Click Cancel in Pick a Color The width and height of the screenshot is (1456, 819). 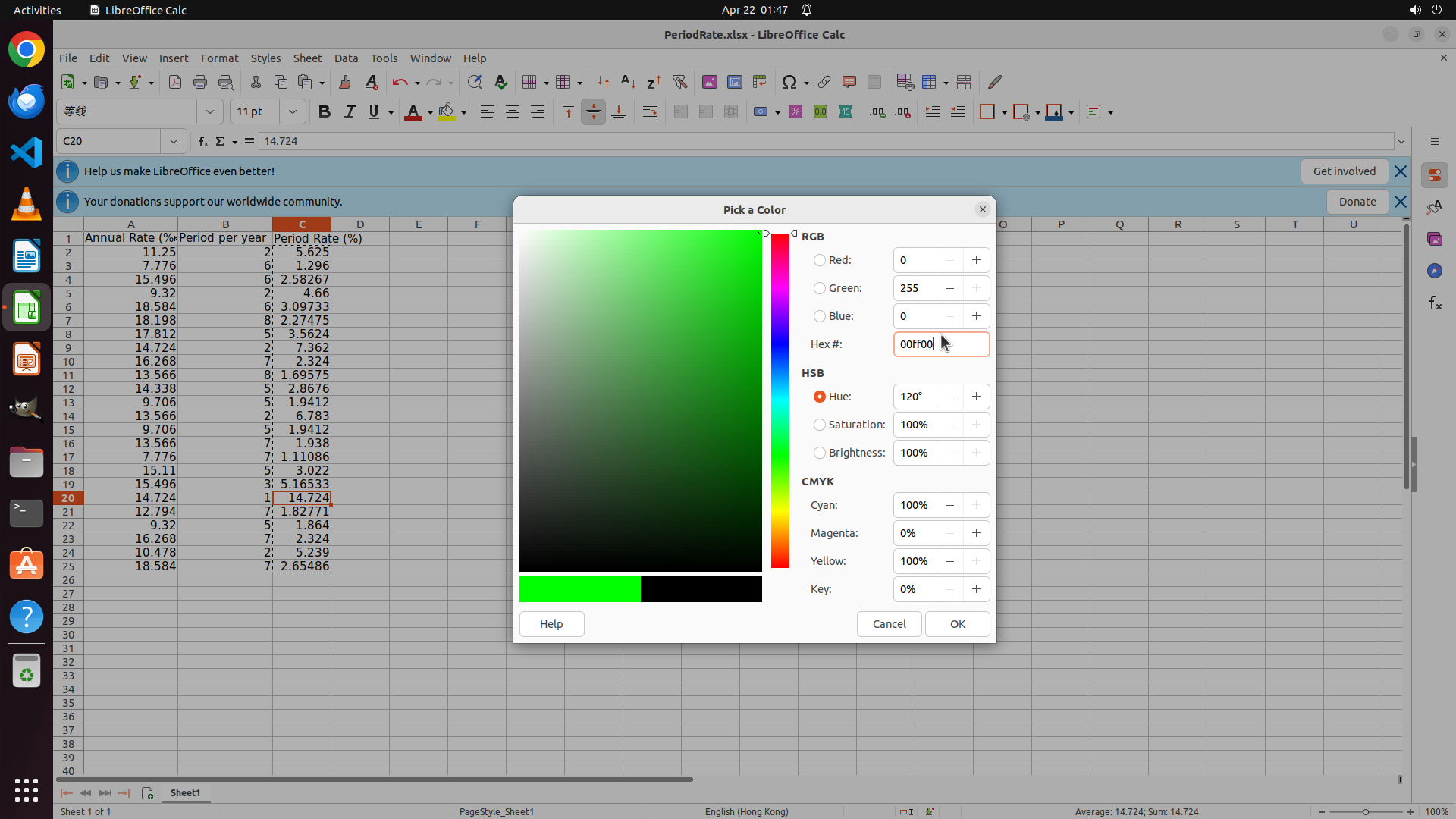tap(889, 624)
